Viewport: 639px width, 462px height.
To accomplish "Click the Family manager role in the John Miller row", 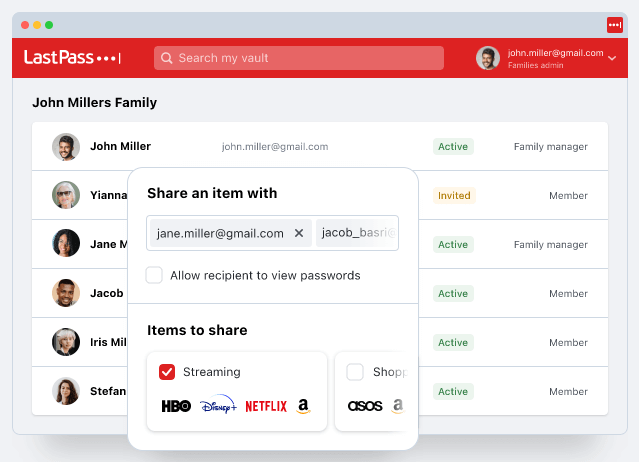I will point(551,147).
